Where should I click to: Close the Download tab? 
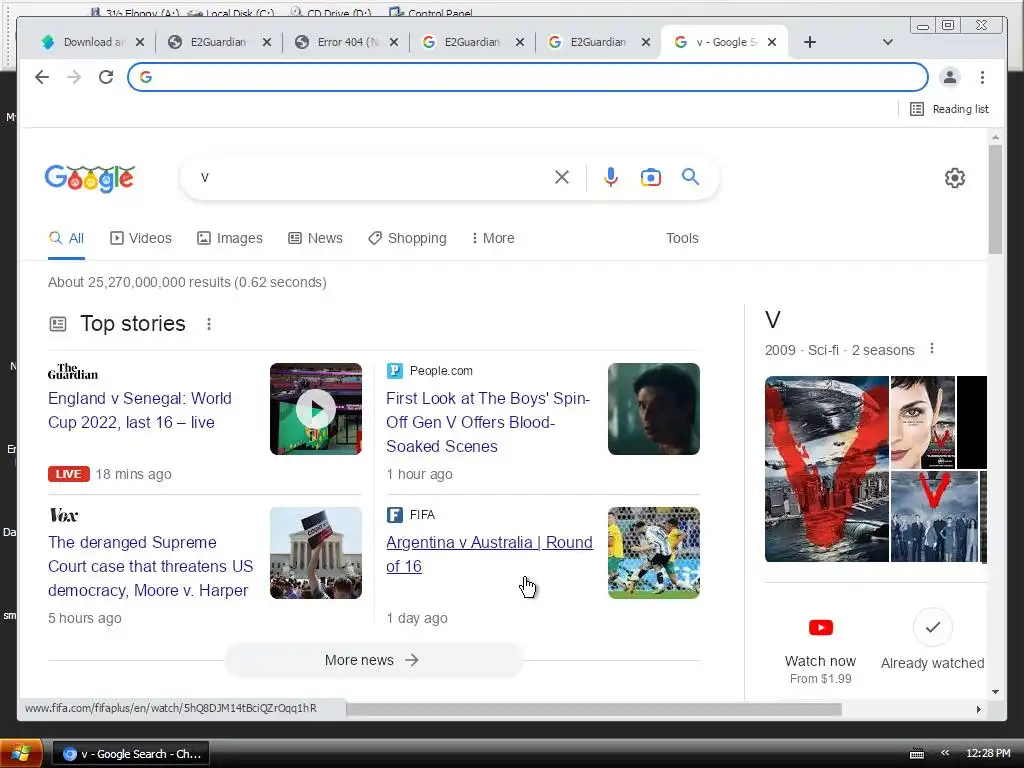(x=140, y=42)
